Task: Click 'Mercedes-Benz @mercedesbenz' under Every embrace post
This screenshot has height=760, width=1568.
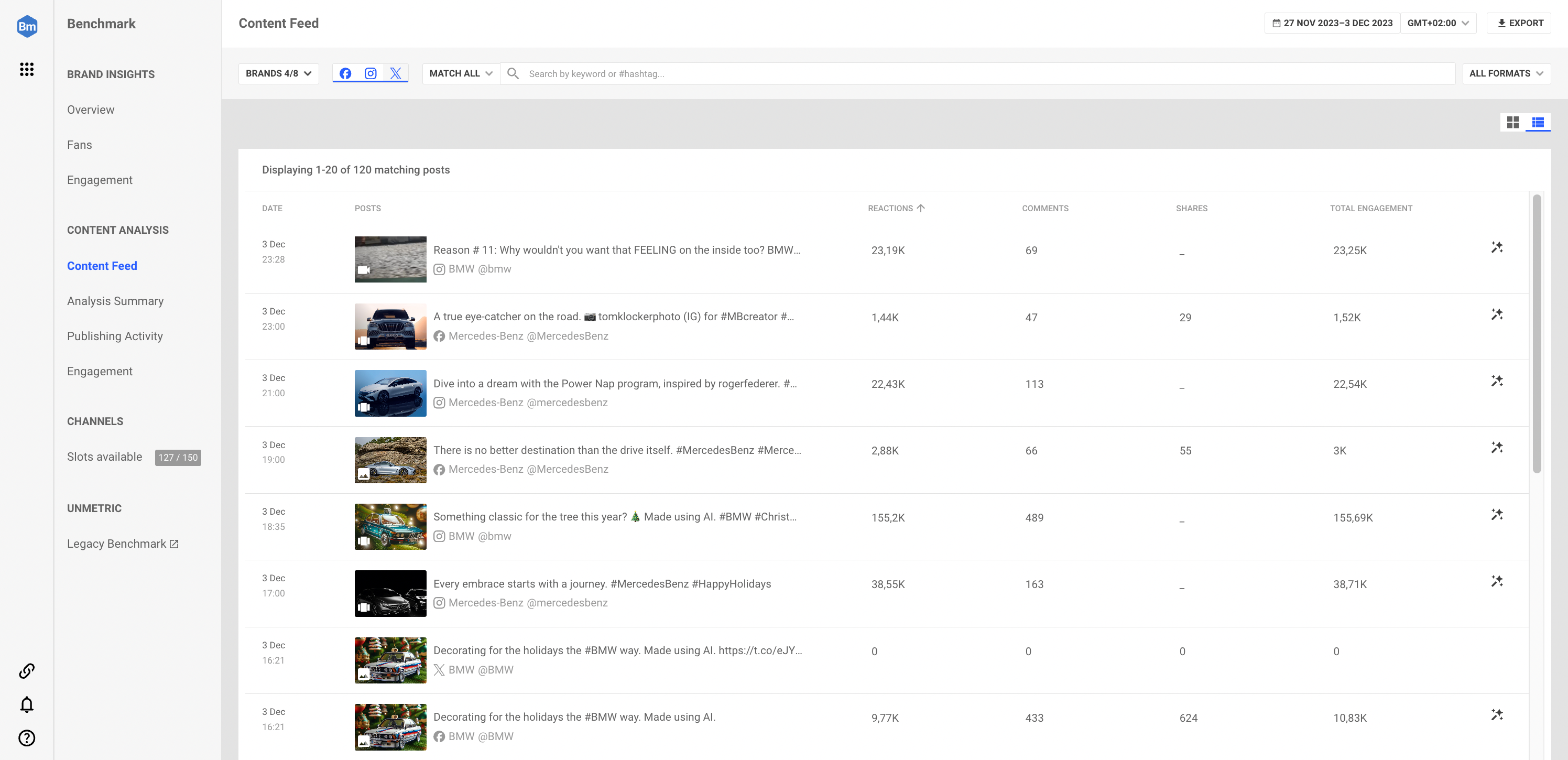Action: pyautogui.click(x=528, y=603)
